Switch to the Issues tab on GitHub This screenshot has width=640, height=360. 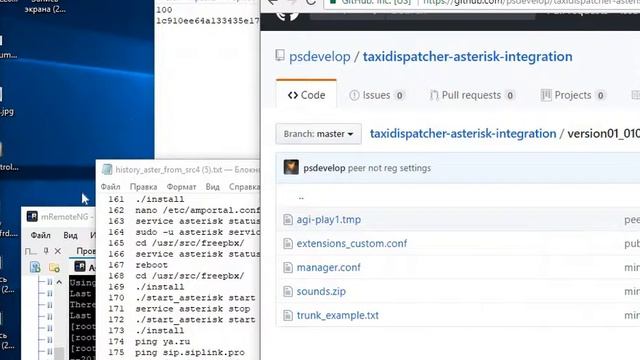click(x=376, y=95)
